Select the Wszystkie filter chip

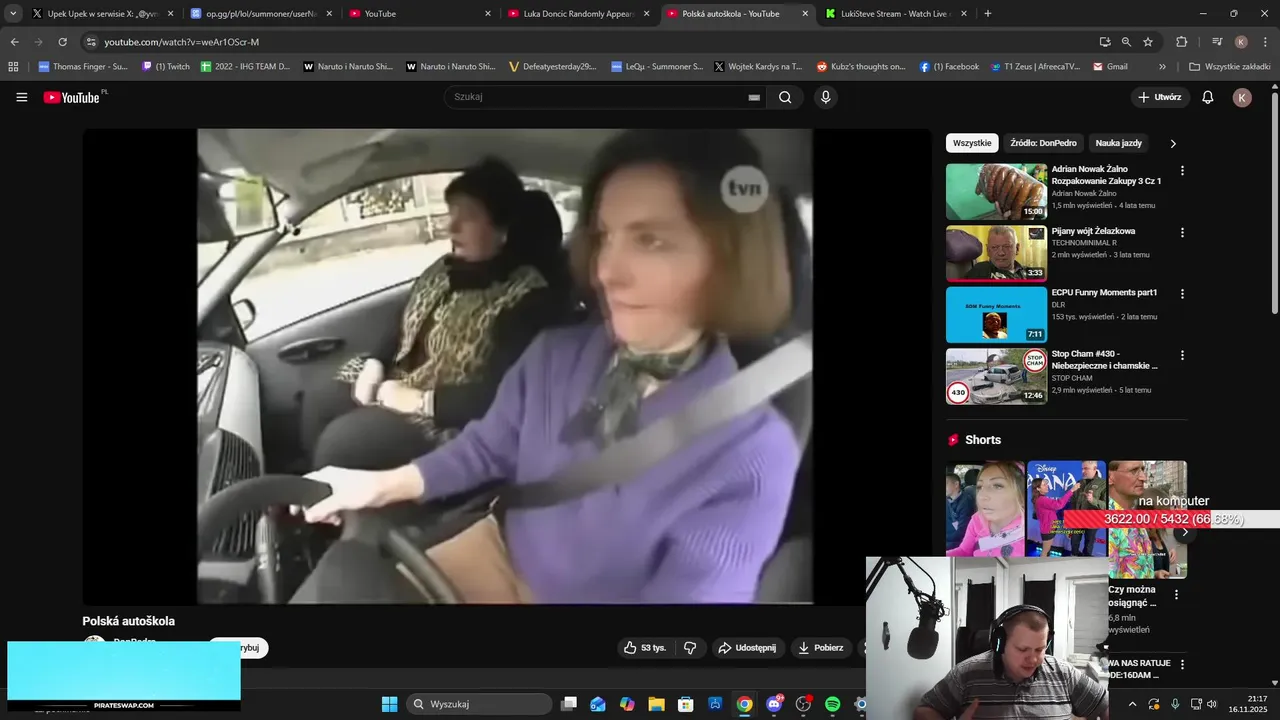click(x=972, y=143)
